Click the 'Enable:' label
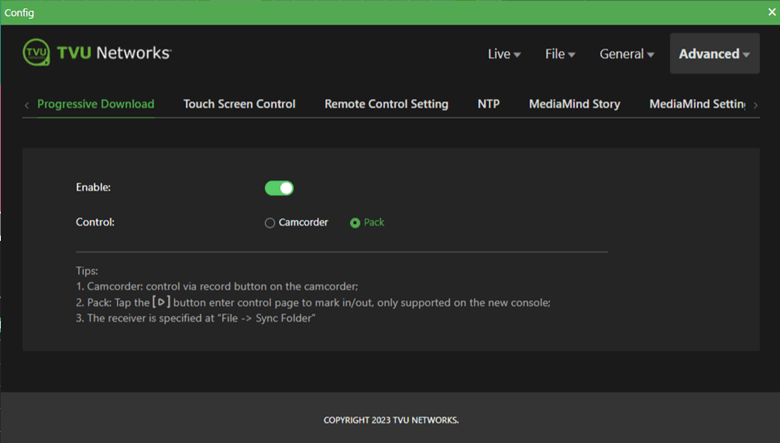780x443 pixels. [x=93, y=187]
